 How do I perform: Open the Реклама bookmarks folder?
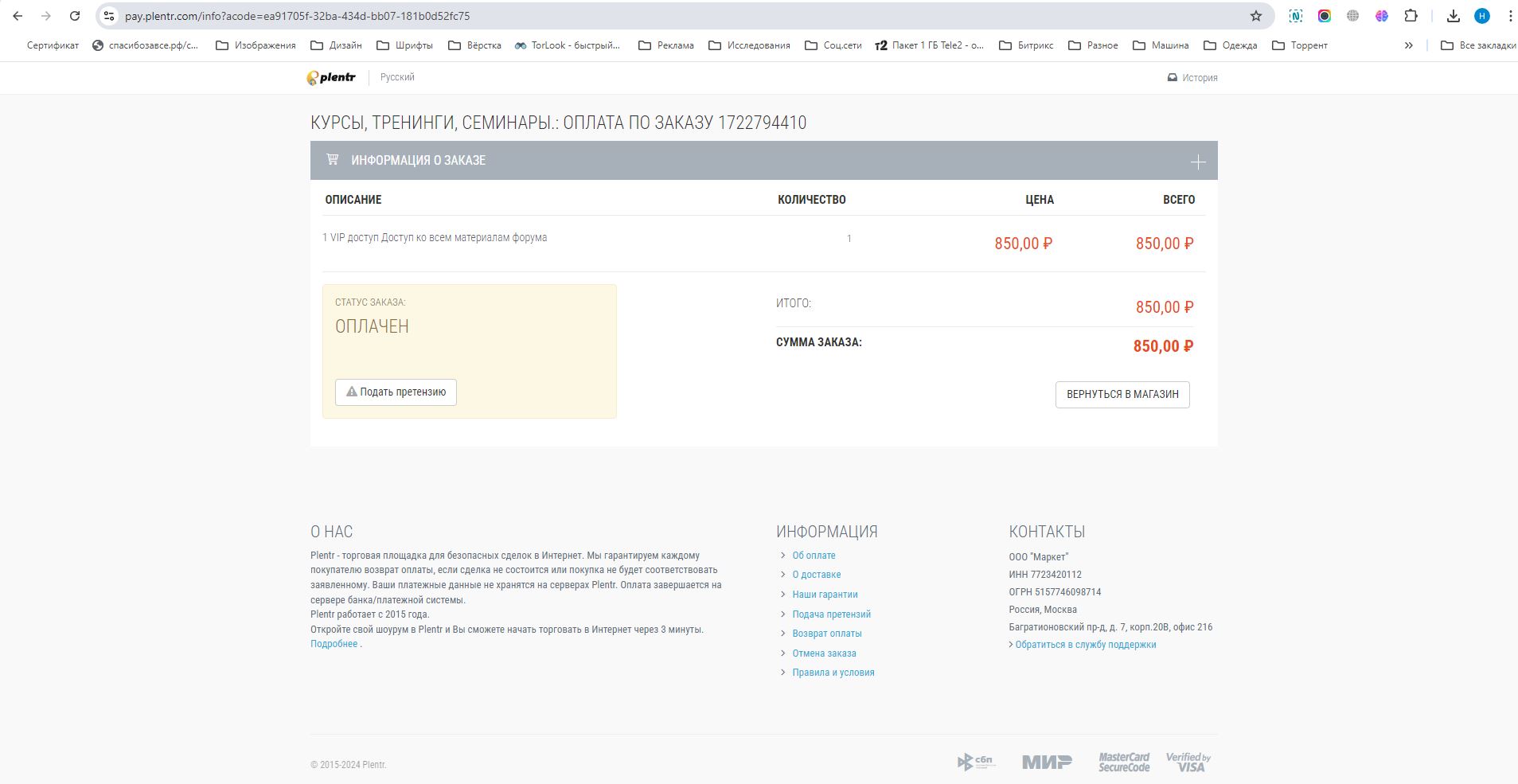[666, 45]
